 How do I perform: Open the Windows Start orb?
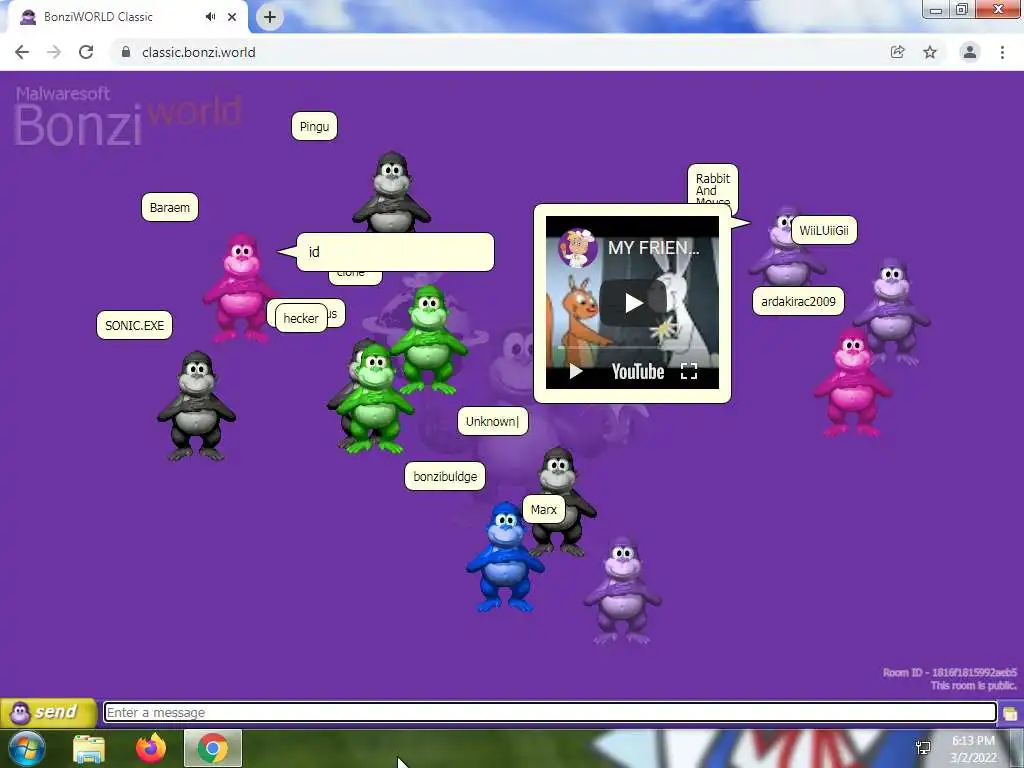[x=25, y=748]
